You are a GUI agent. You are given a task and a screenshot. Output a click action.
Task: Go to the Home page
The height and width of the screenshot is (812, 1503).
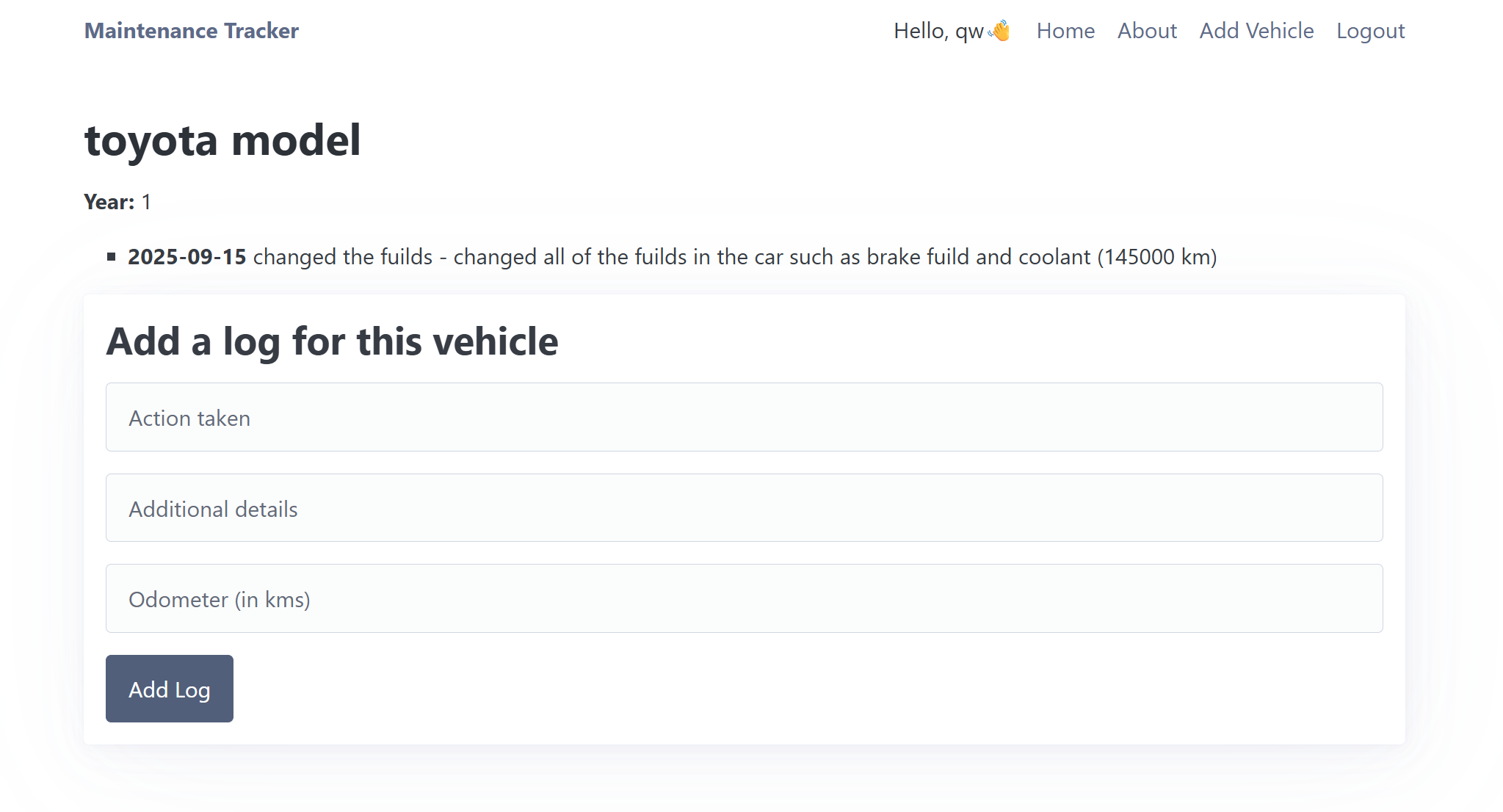tap(1065, 31)
